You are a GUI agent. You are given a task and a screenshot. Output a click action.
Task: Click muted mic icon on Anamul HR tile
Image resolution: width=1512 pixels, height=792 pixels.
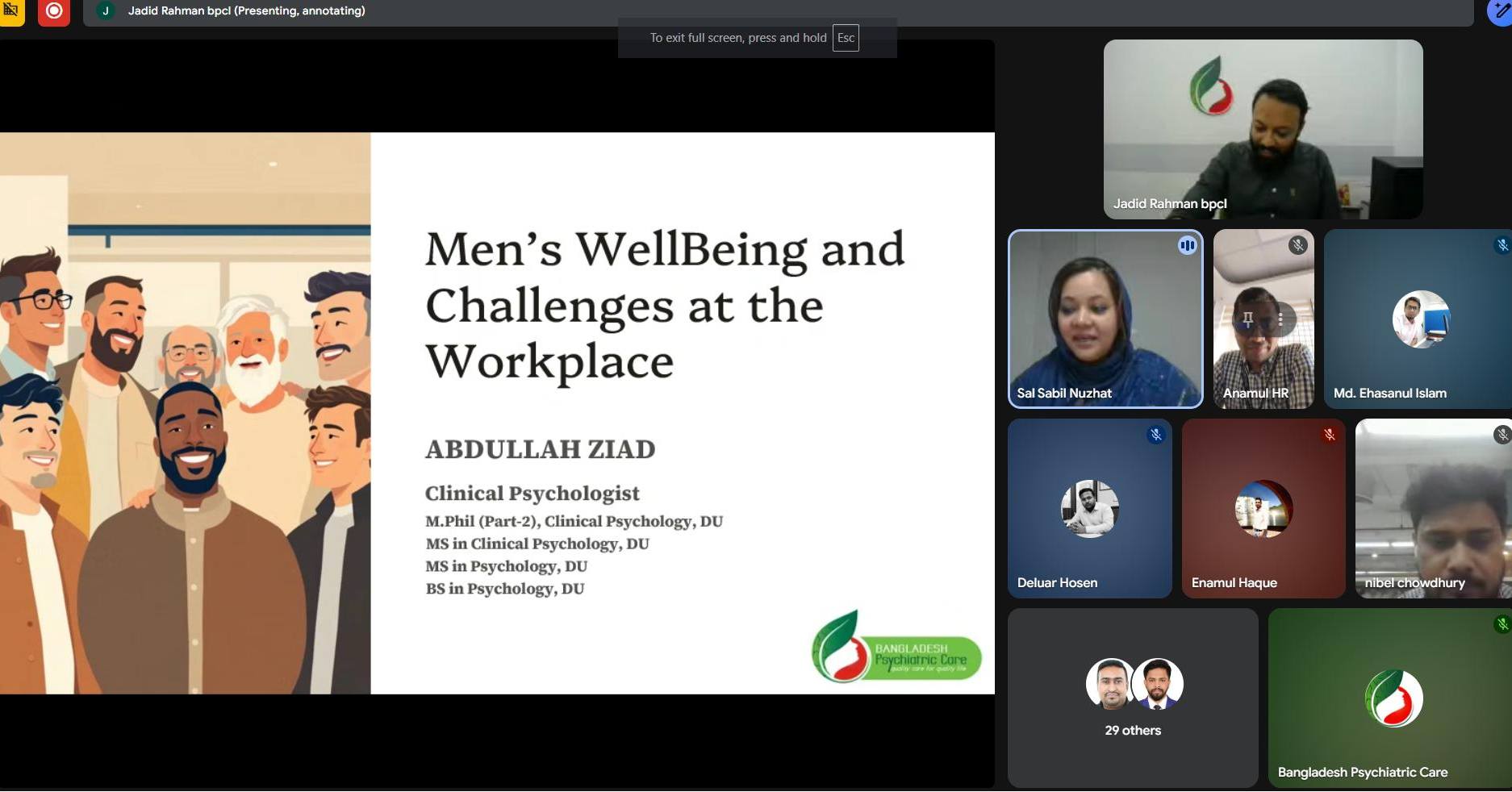pyautogui.click(x=1297, y=245)
